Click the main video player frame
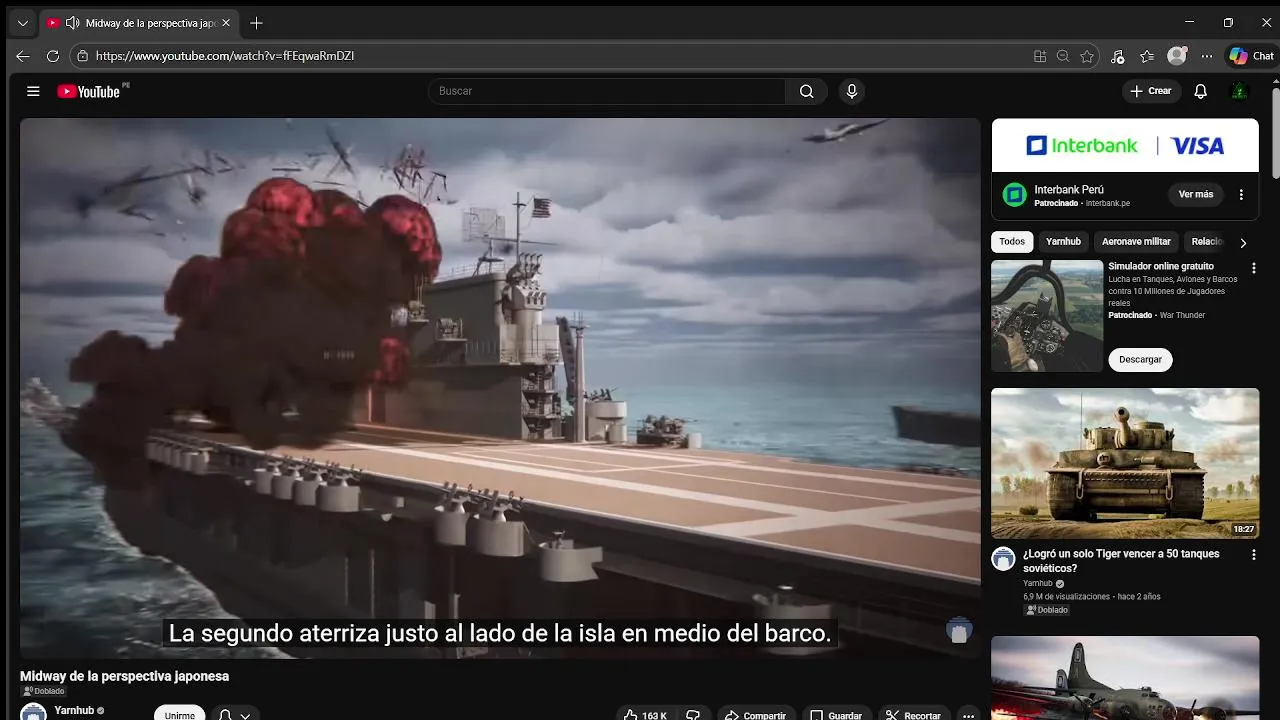The image size is (1280, 720). coord(500,388)
